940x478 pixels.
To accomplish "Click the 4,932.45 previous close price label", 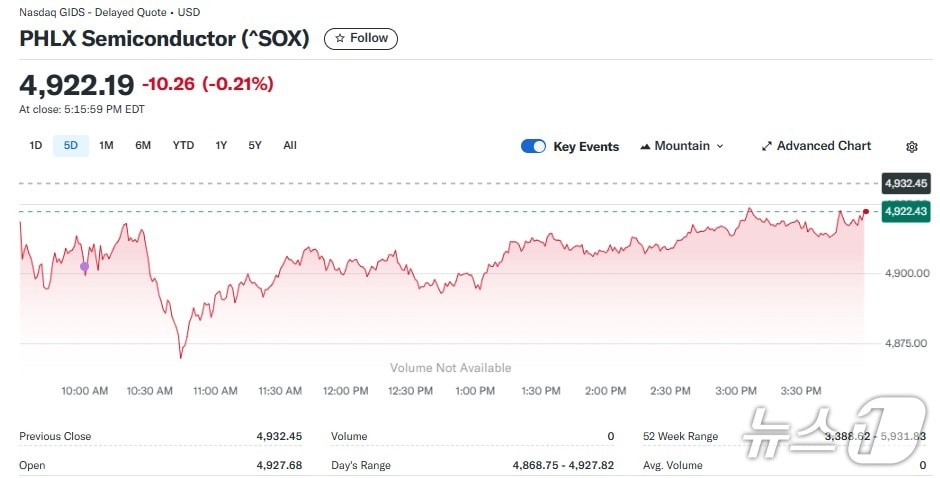I will point(907,183).
